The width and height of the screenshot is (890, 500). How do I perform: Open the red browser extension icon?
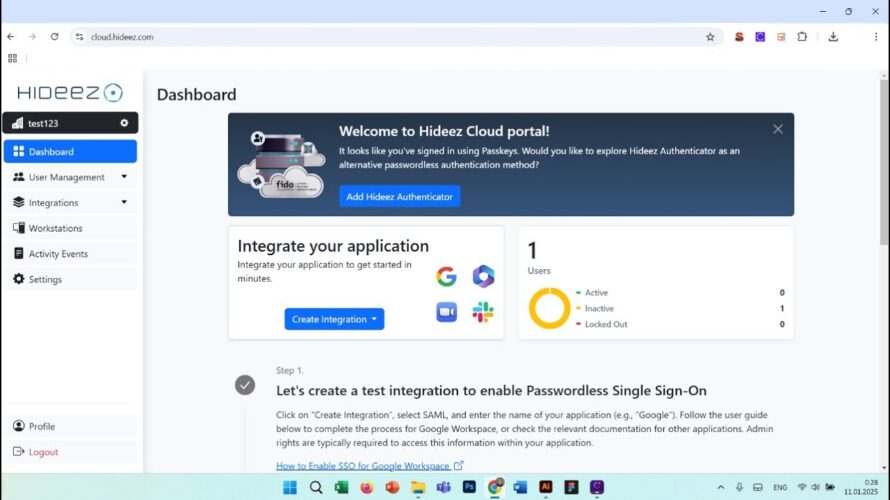(x=739, y=37)
